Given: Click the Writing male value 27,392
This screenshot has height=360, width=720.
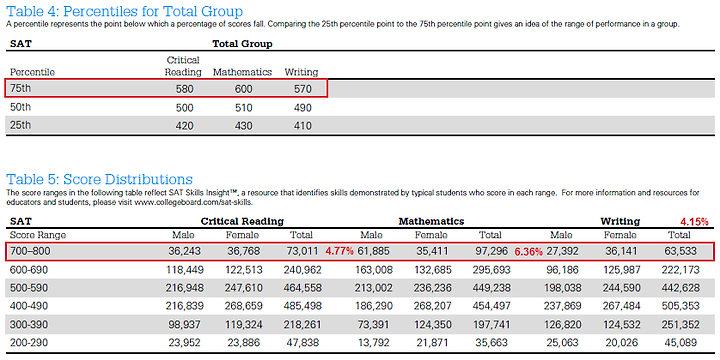Looking at the screenshot, I should [563, 251].
